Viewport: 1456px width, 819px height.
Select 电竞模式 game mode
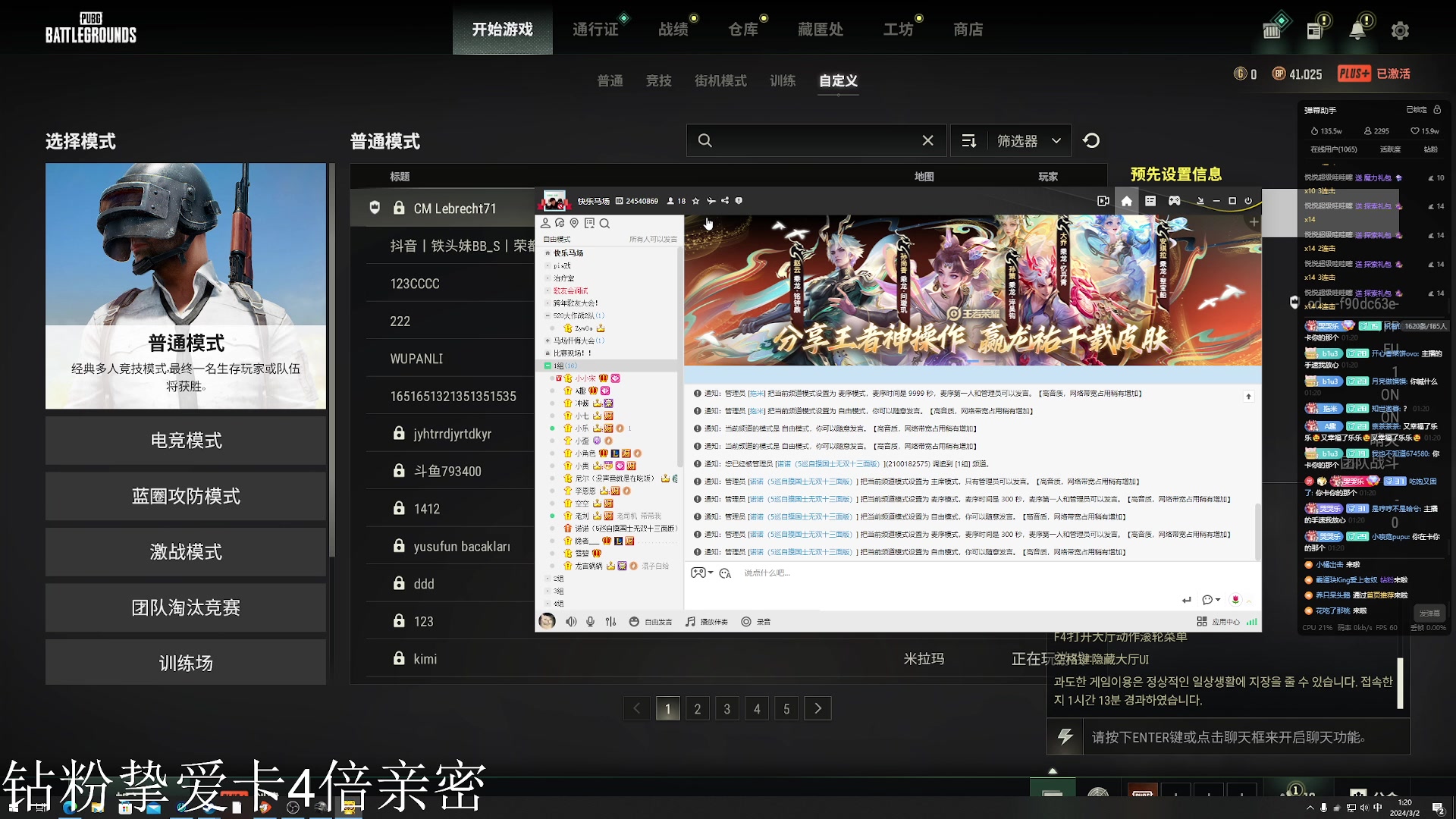[185, 441]
